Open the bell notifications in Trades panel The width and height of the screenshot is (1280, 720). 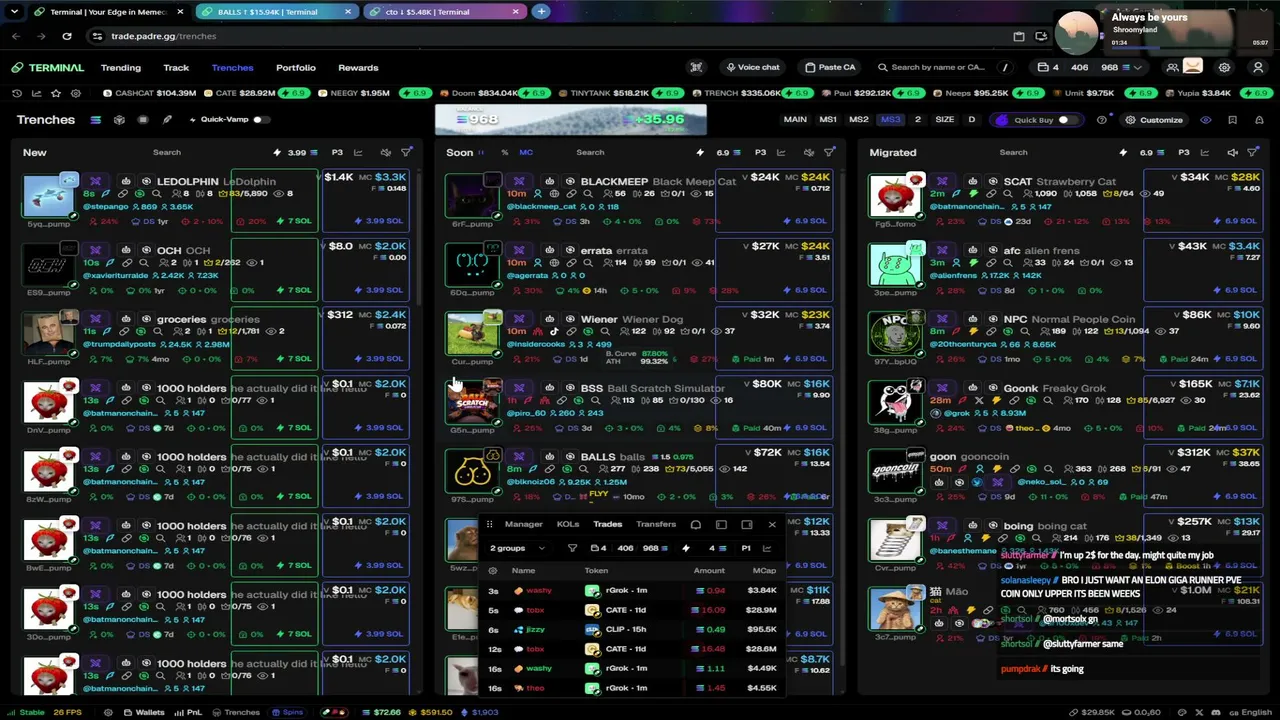(x=696, y=524)
